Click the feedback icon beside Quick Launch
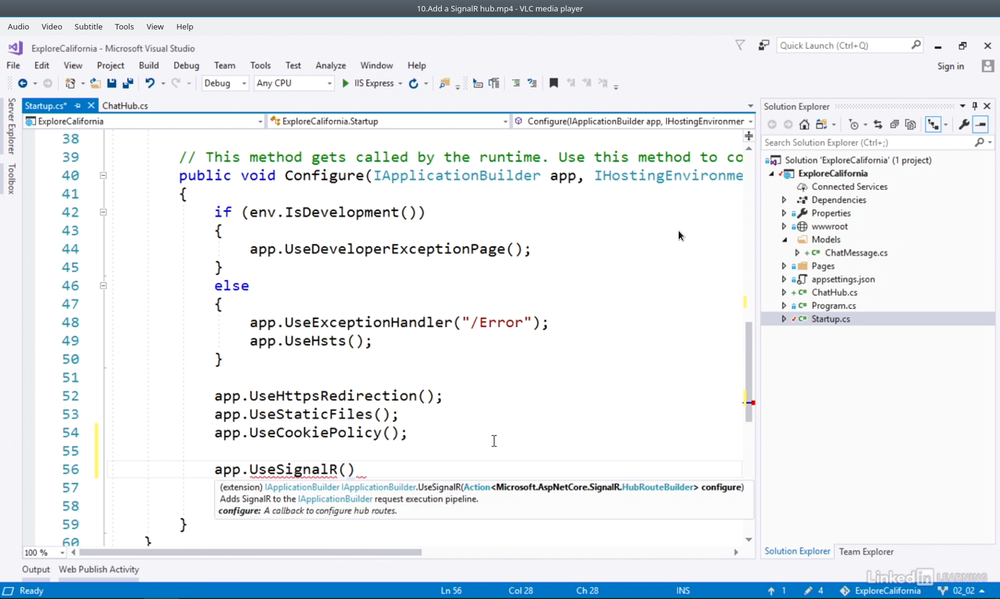Viewport: 1000px width, 599px height. click(x=763, y=45)
